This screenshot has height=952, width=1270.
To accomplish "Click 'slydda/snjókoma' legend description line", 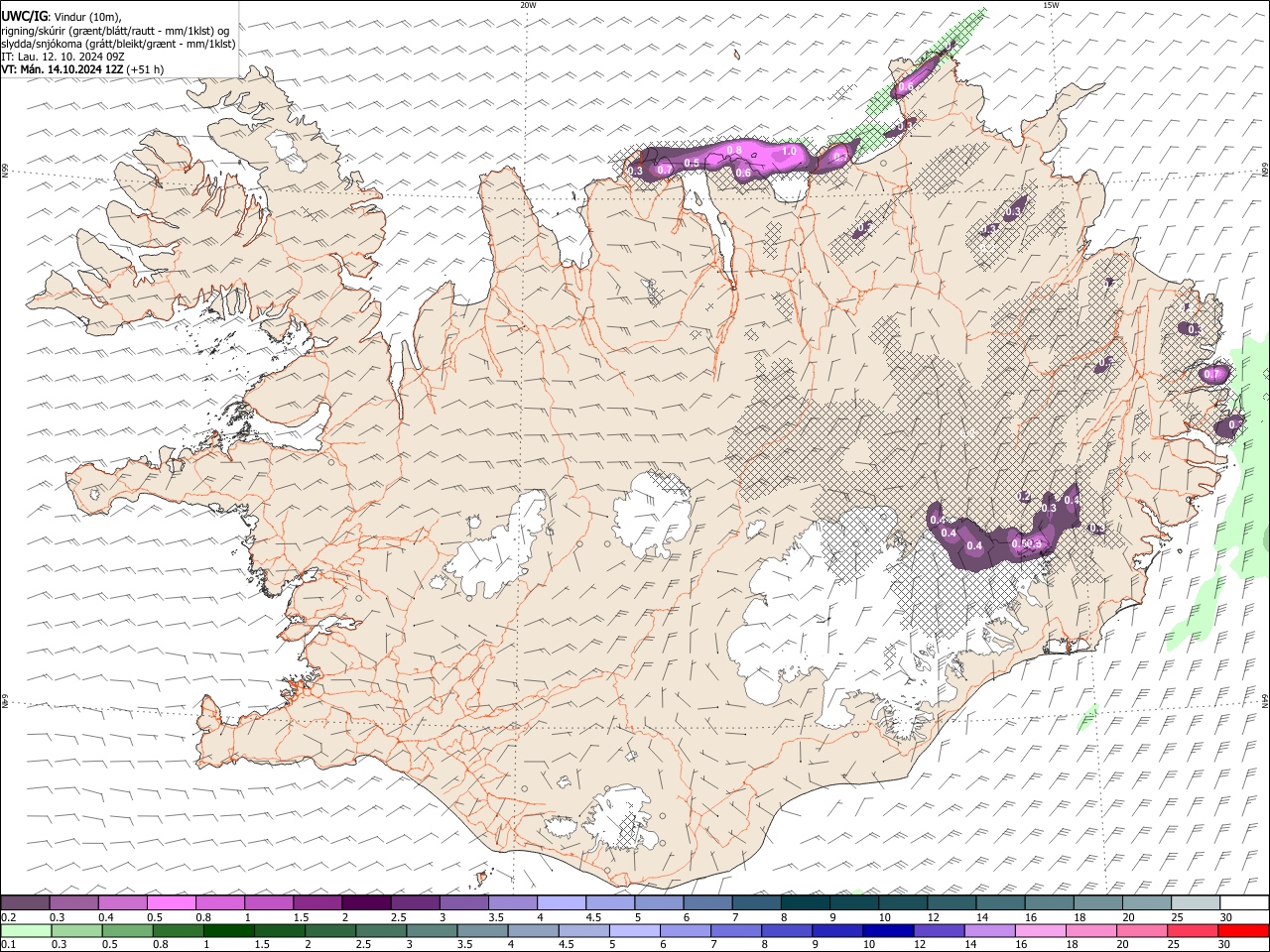I will [119, 44].
